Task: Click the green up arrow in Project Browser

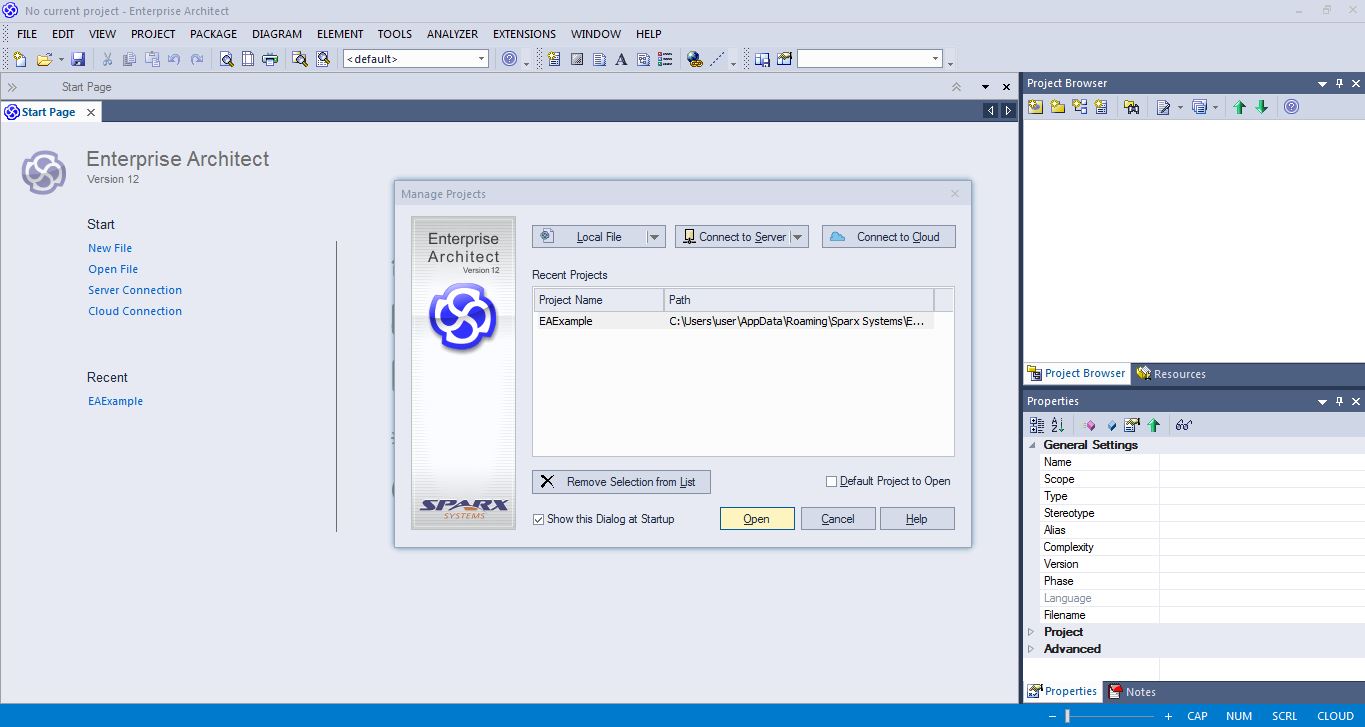Action: [x=1240, y=107]
